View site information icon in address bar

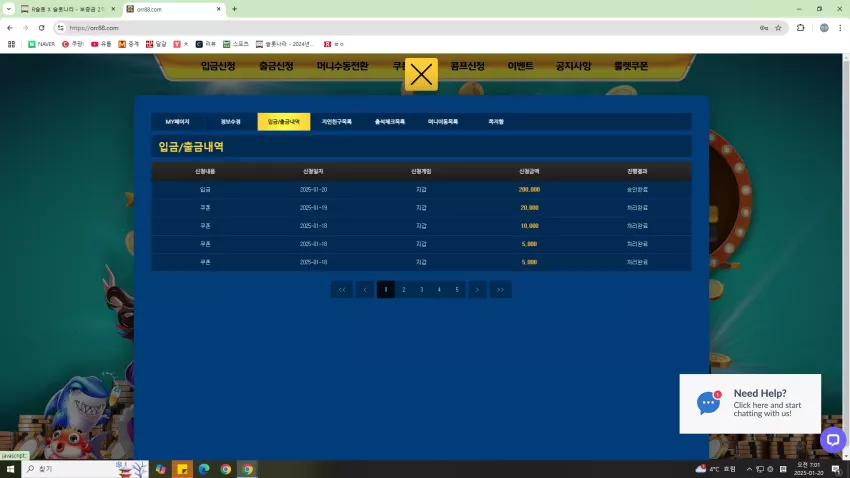tap(61, 28)
